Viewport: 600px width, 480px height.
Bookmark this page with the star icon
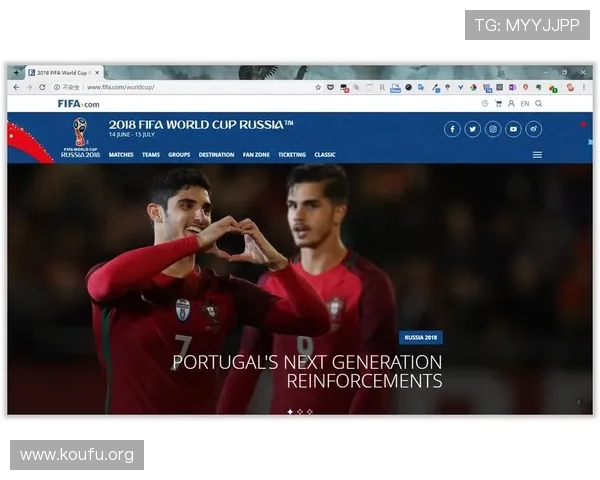pyautogui.click(x=319, y=87)
